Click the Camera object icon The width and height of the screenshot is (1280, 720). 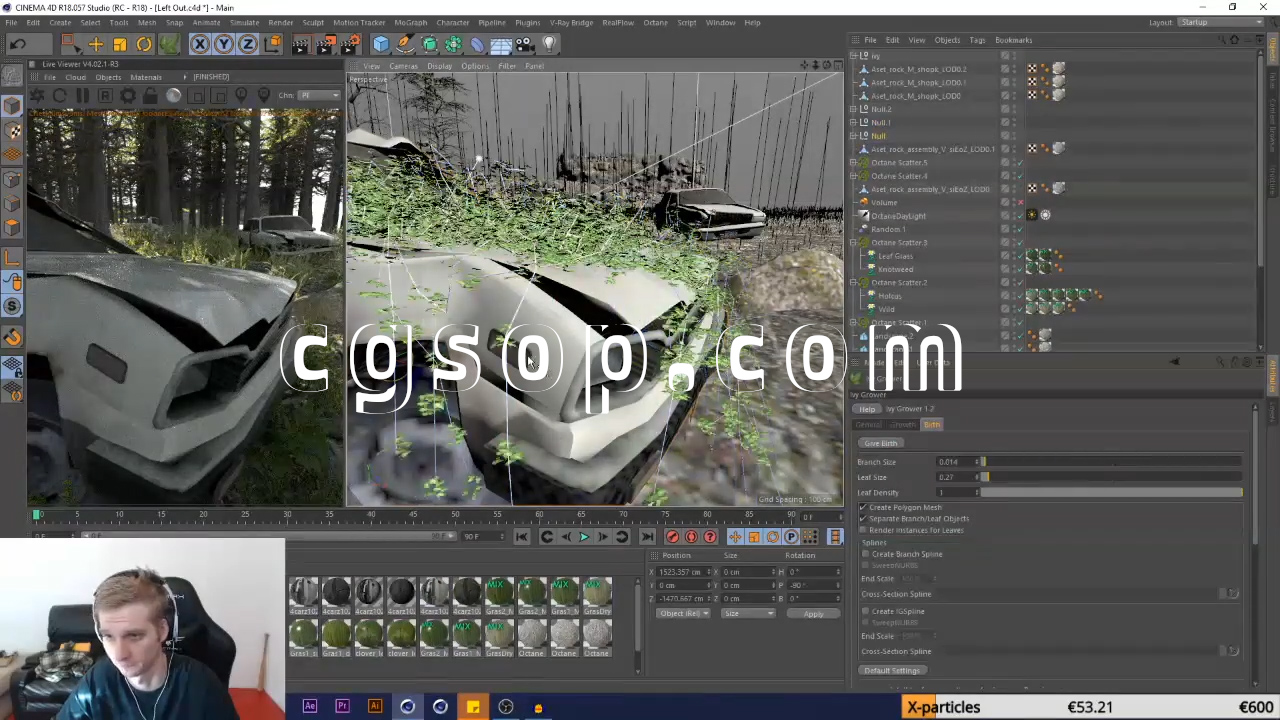pos(525,44)
